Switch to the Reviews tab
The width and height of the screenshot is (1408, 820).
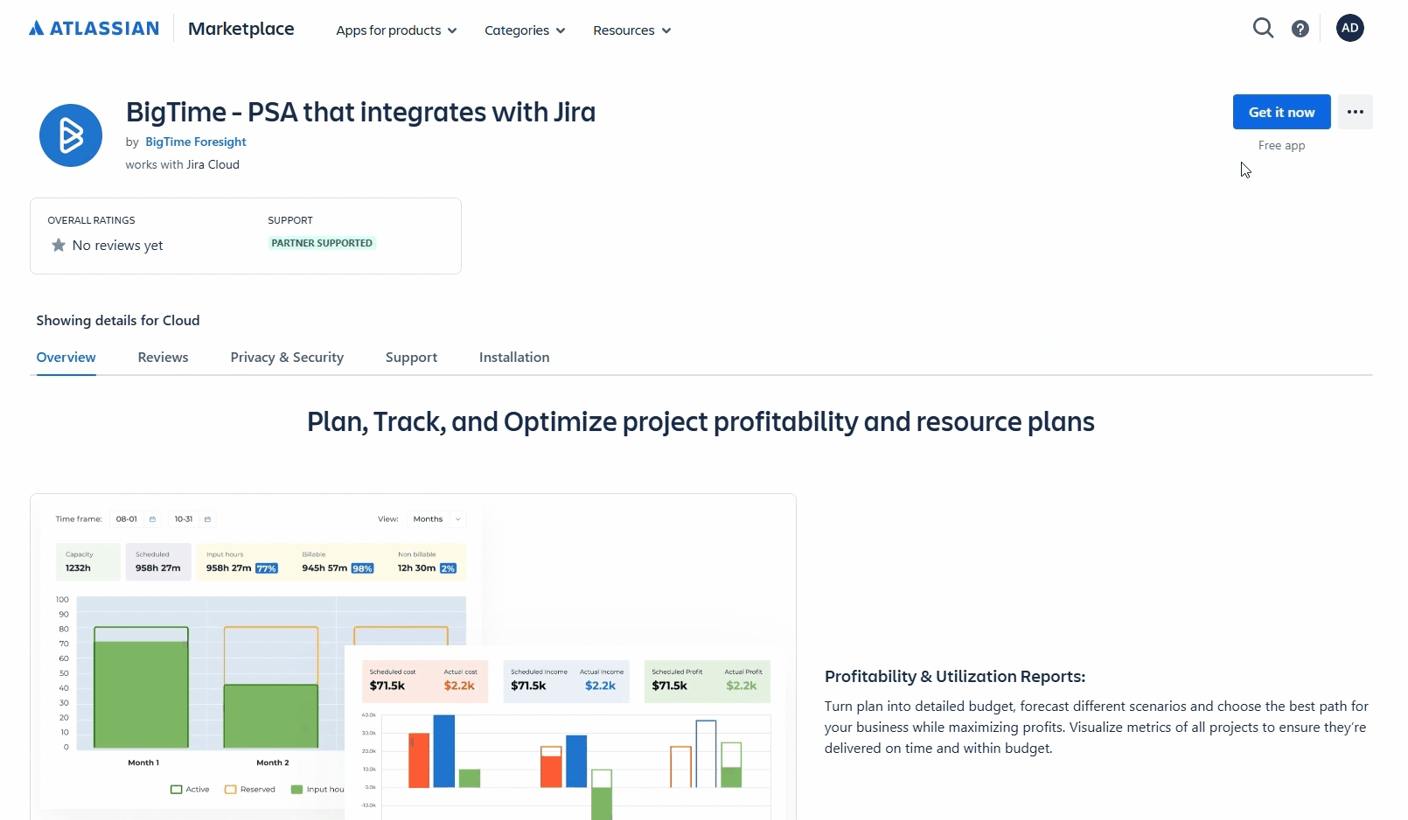point(163,357)
